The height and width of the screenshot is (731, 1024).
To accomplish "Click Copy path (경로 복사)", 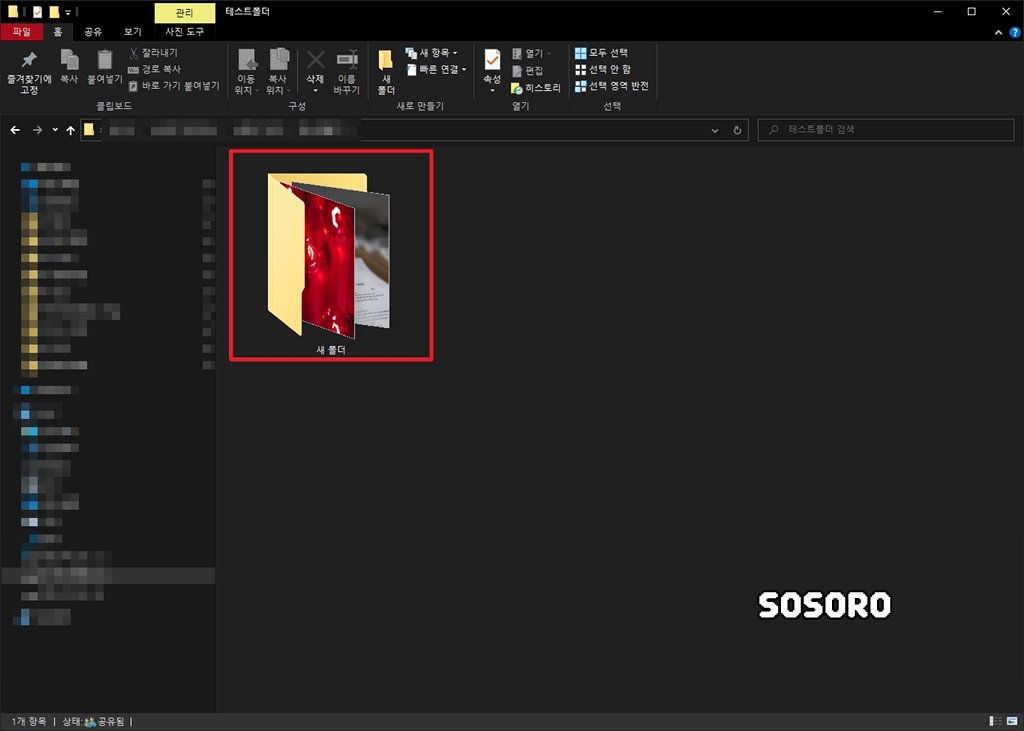I will pyautogui.click(x=154, y=69).
